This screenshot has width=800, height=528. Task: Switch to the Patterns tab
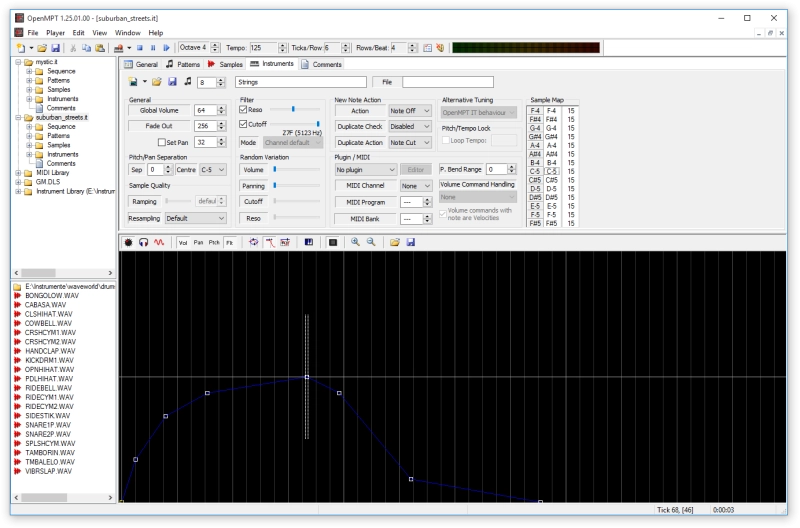click(183, 64)
